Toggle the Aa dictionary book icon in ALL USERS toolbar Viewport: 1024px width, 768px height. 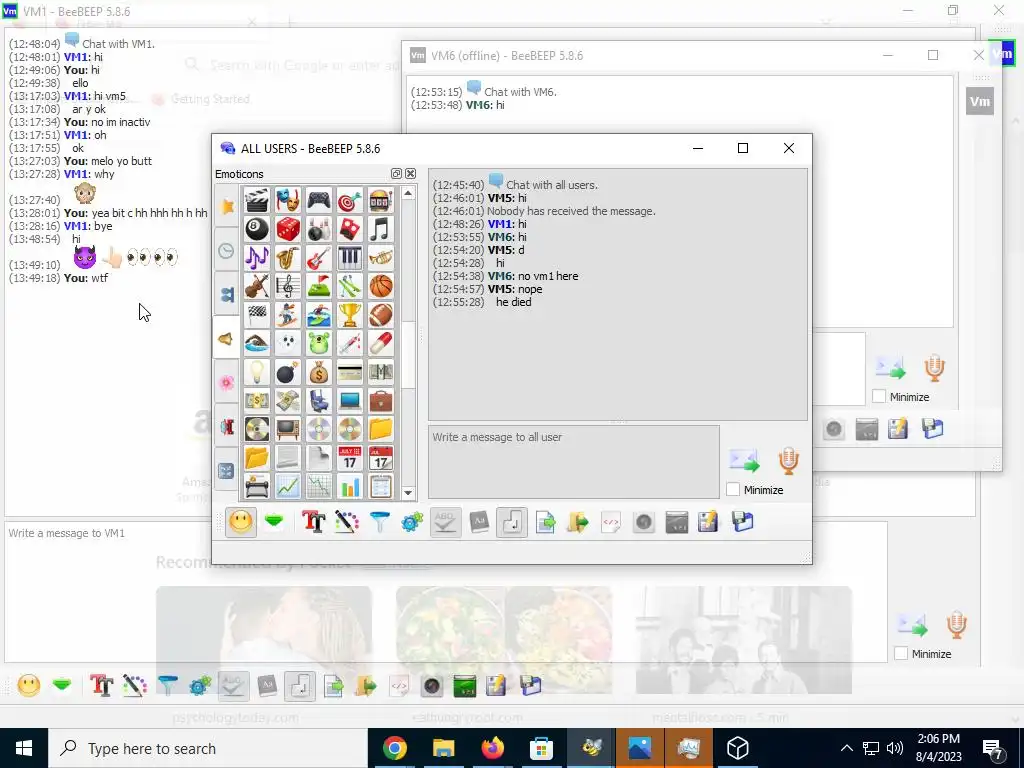[479, 522]
